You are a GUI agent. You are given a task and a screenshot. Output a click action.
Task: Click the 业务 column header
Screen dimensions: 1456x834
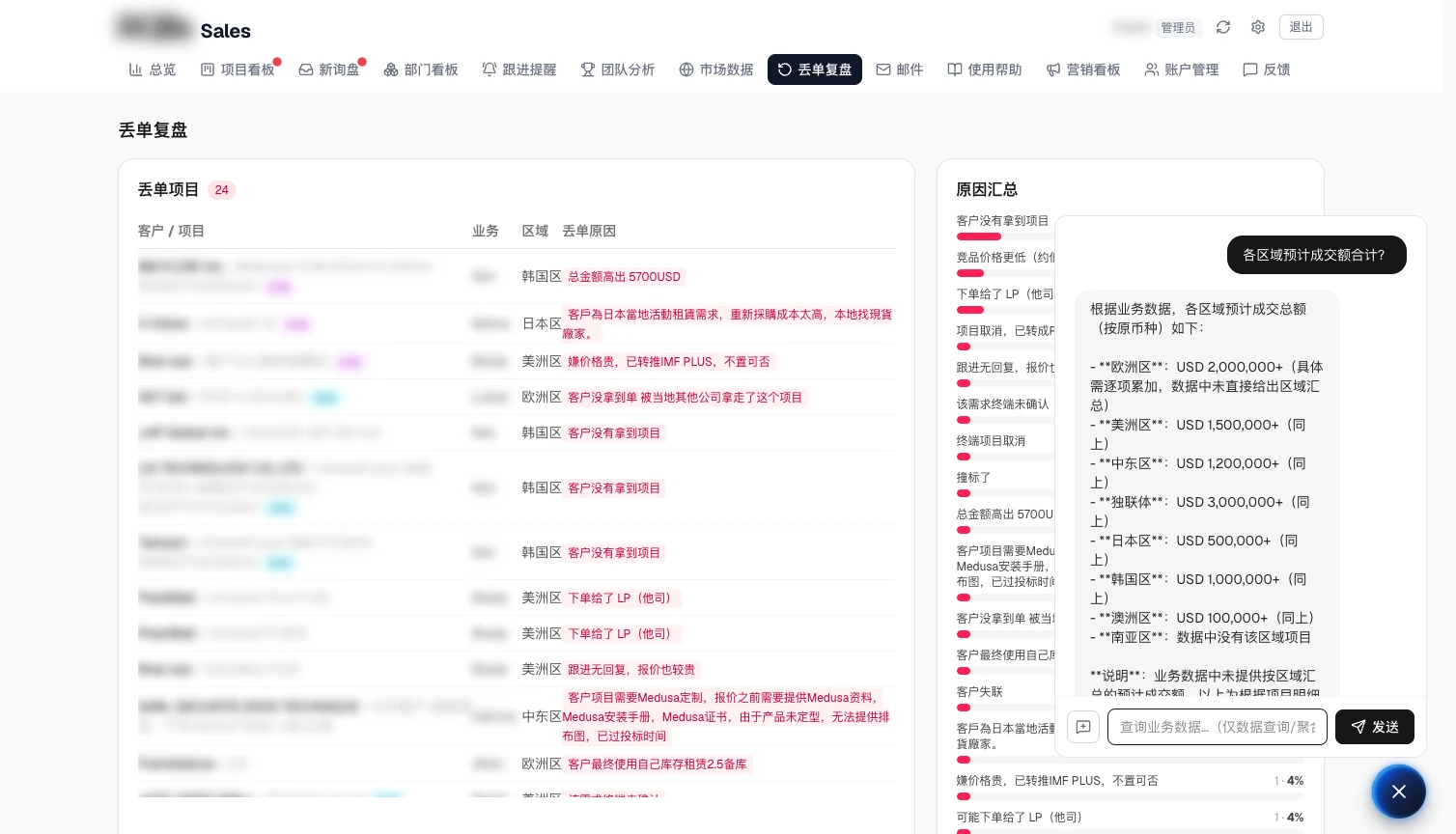pyautogui.click(x=486, y=232)
